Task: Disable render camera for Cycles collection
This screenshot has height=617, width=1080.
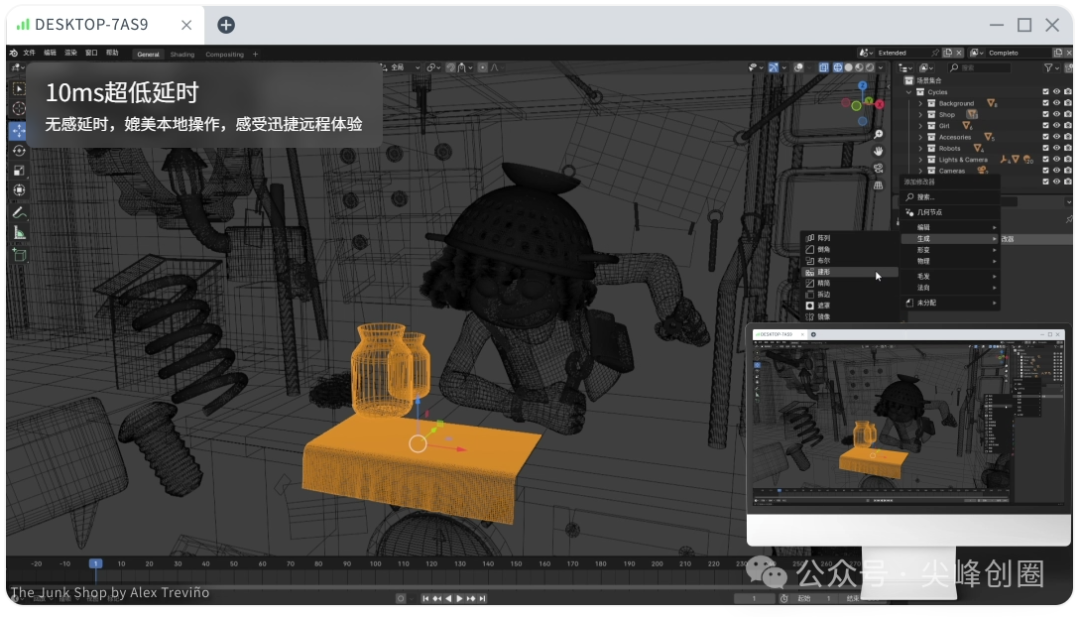Action: click(1068, 92)
